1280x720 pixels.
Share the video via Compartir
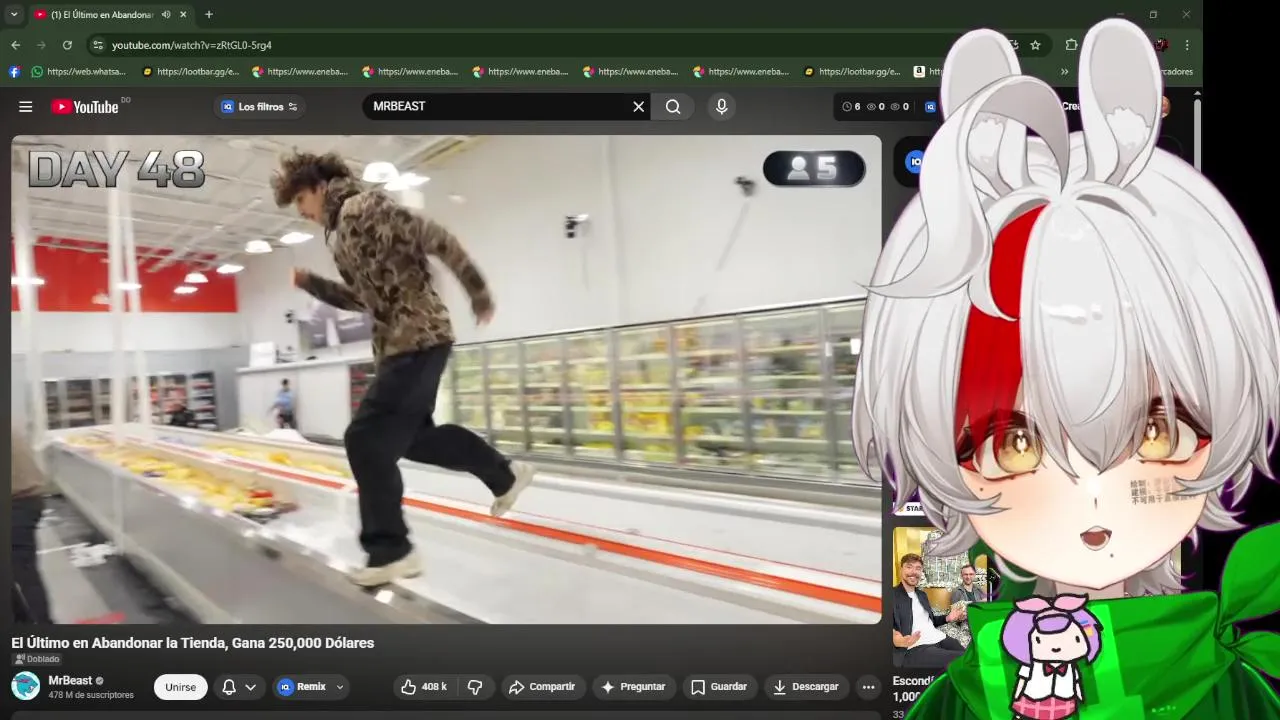pos(541,687)
